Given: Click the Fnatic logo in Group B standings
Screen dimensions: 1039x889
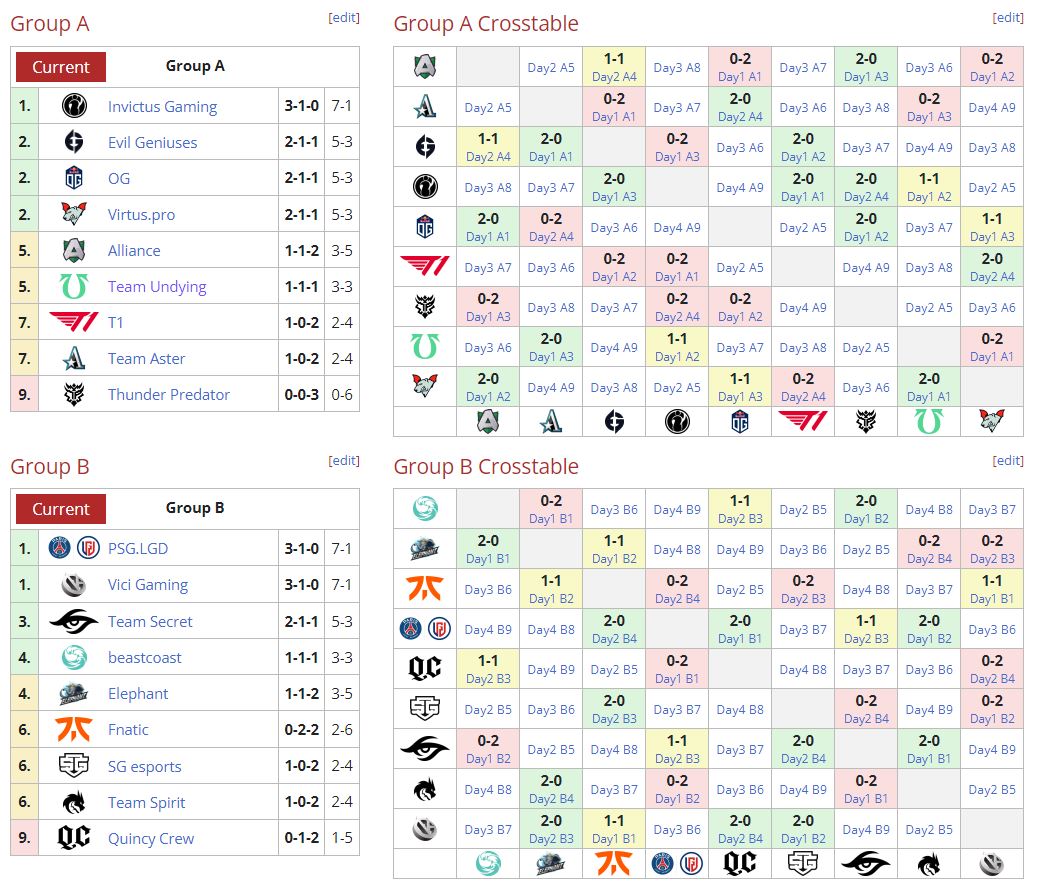Looking at the screenshot, I should pyautogui.click(x=74, y=729).
